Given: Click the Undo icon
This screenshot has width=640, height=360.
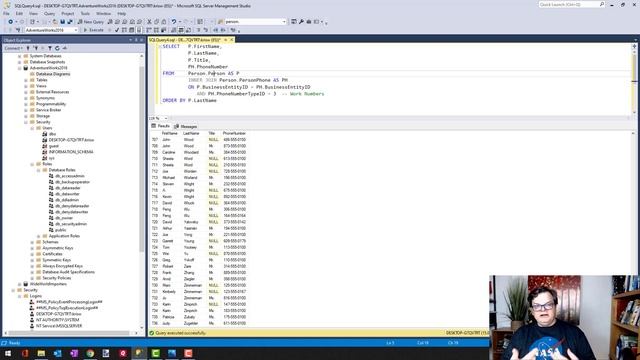Looking at the screenshot, I should (174, 22).
